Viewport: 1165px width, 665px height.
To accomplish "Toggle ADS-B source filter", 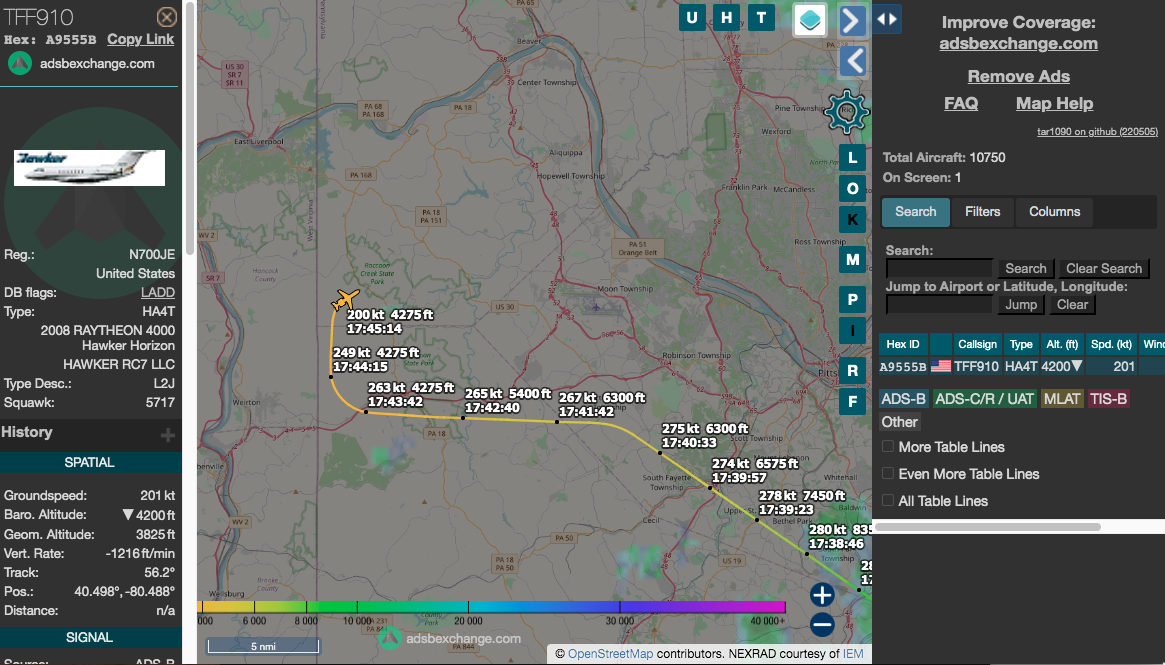I will (x=903, y=399).
